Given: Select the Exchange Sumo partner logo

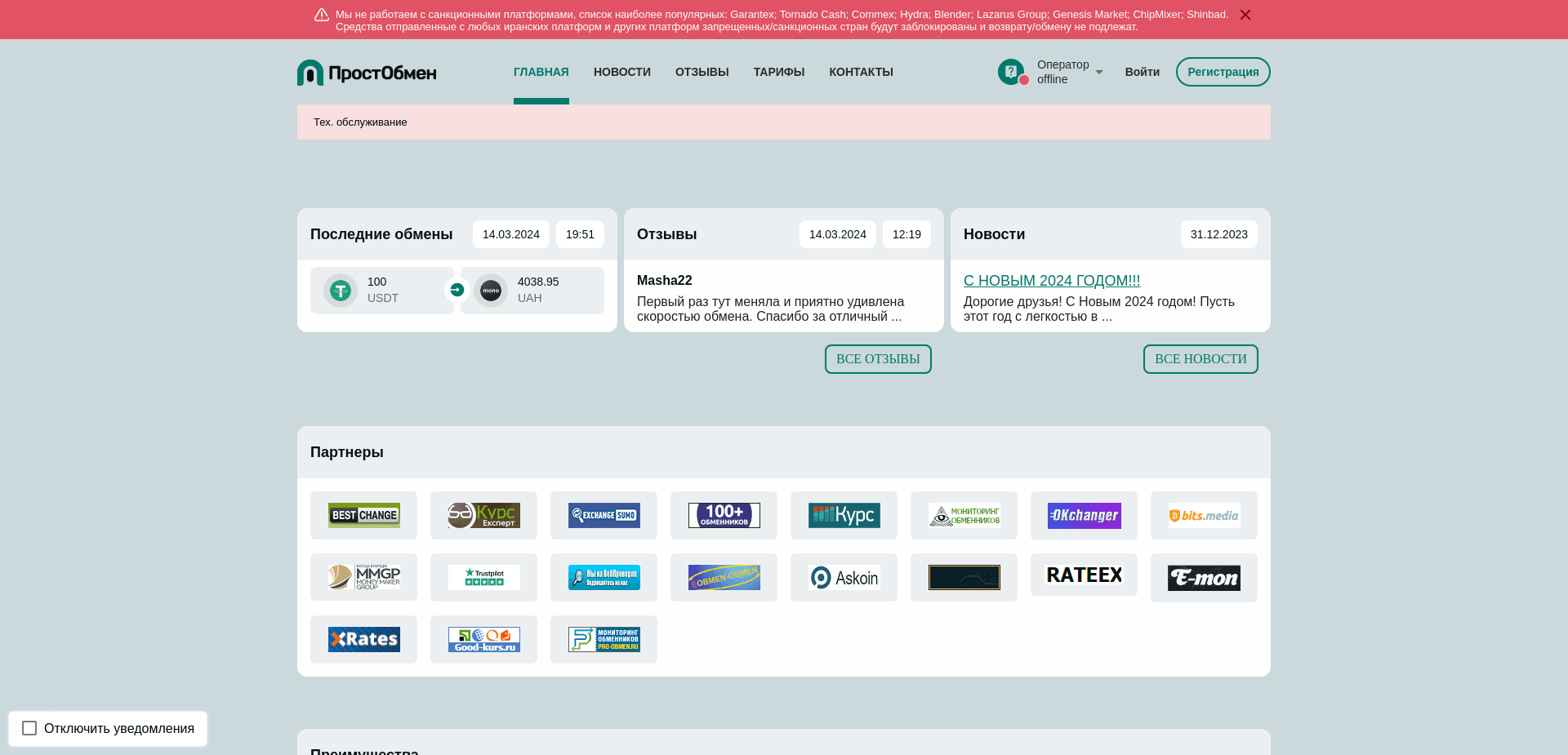Looking at the screenshot, I should click(x=604, y=515).
